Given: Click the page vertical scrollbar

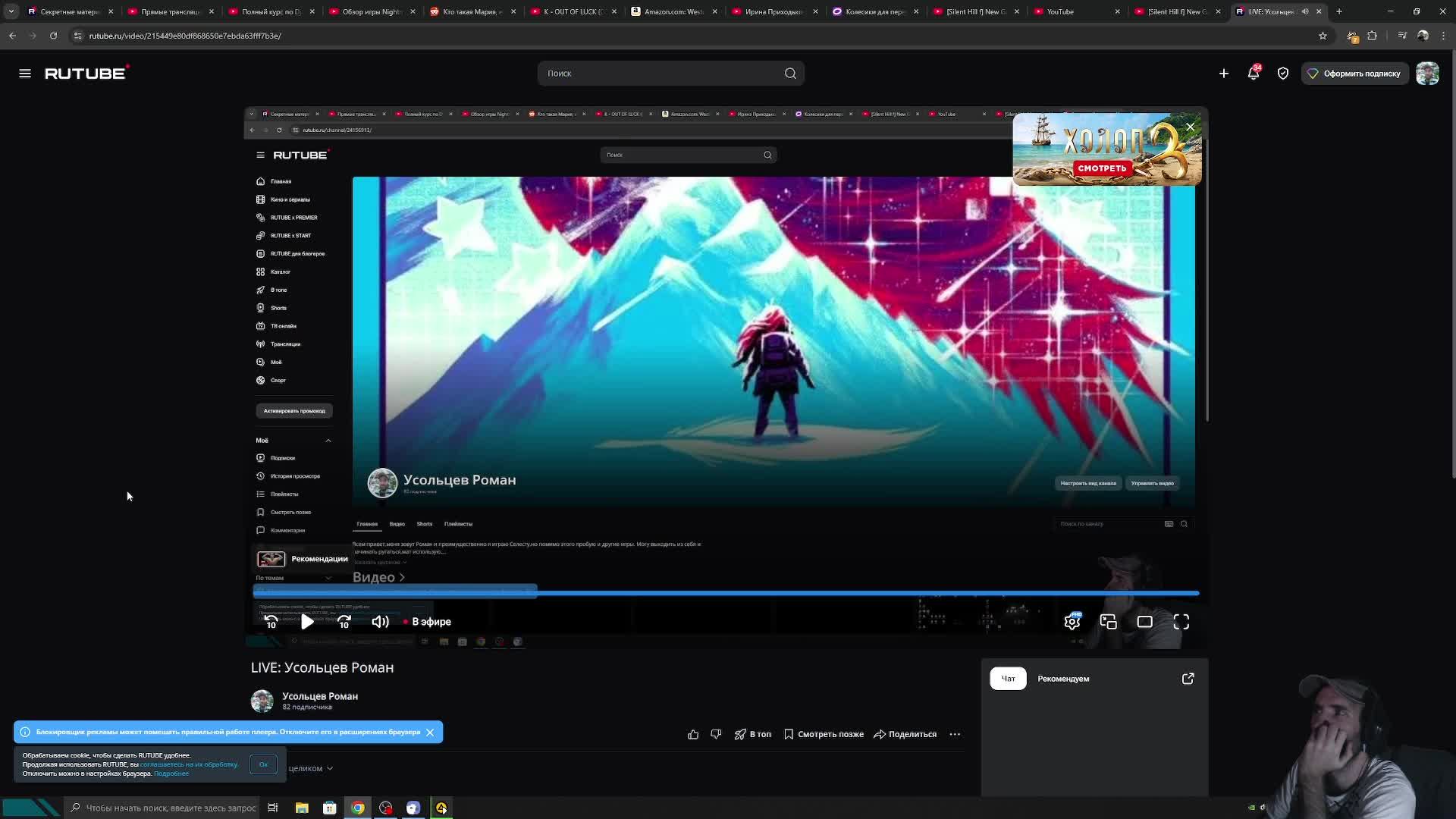Looking at the screenshot, I should (1453, 265).
